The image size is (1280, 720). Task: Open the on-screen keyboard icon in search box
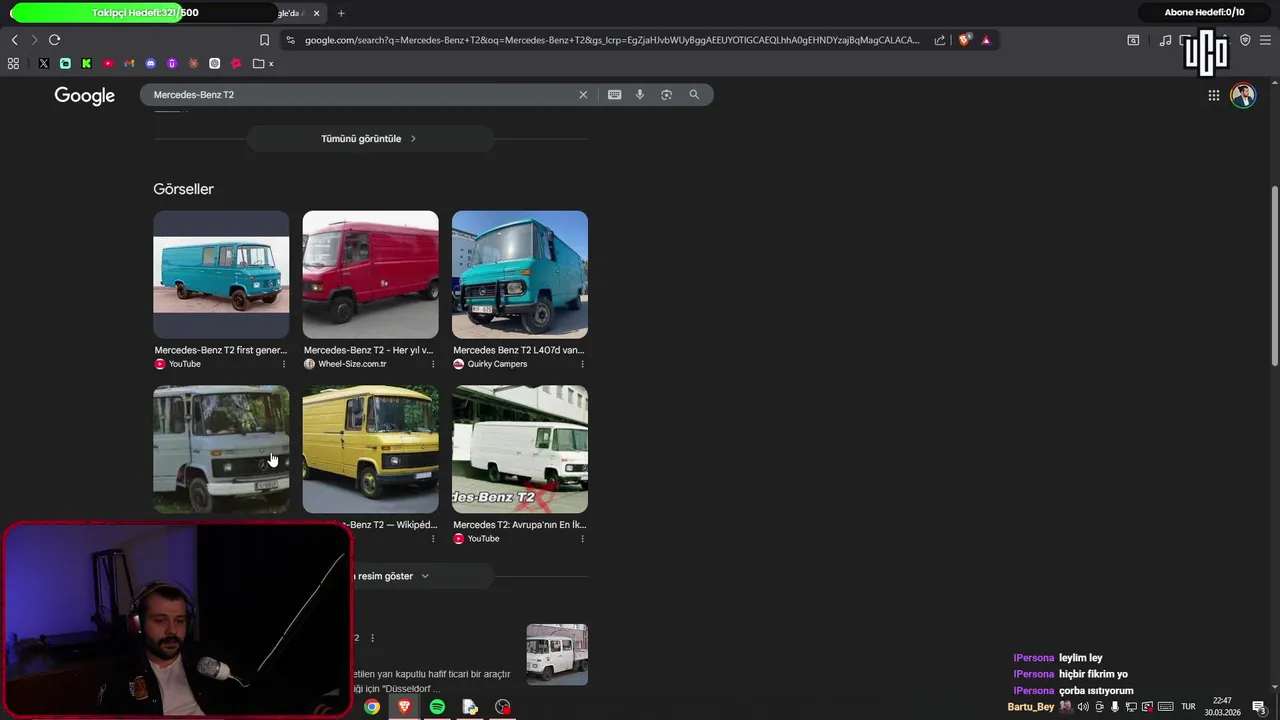614,94
